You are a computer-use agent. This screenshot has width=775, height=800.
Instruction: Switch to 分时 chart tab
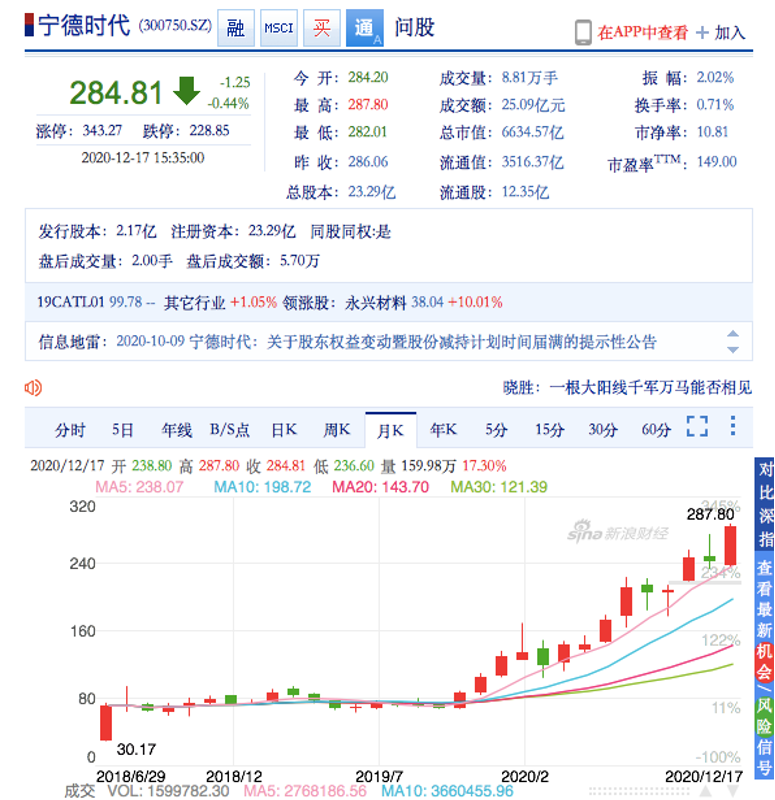point(70,430)
